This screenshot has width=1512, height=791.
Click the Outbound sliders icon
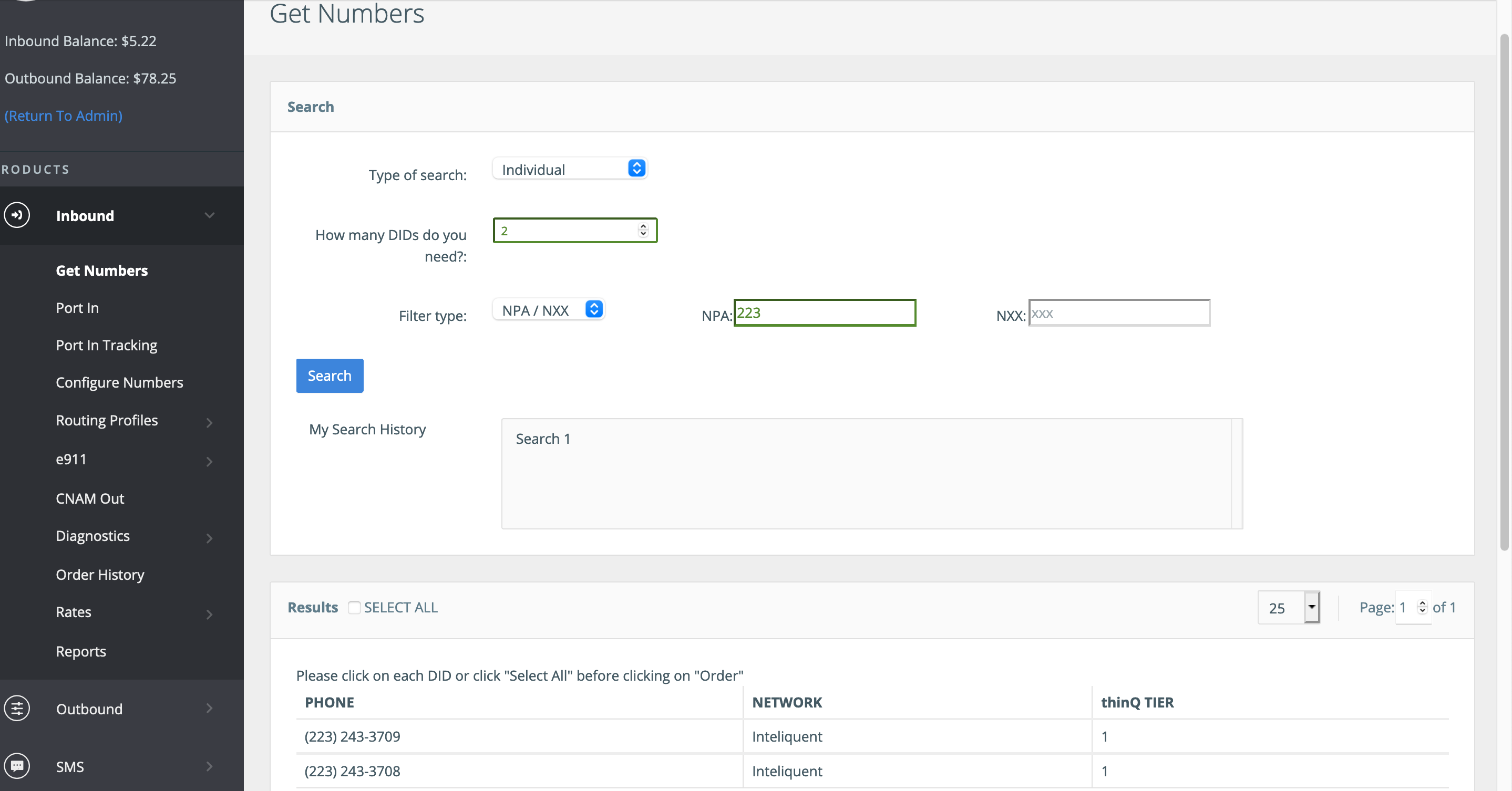tap(17, 708)
